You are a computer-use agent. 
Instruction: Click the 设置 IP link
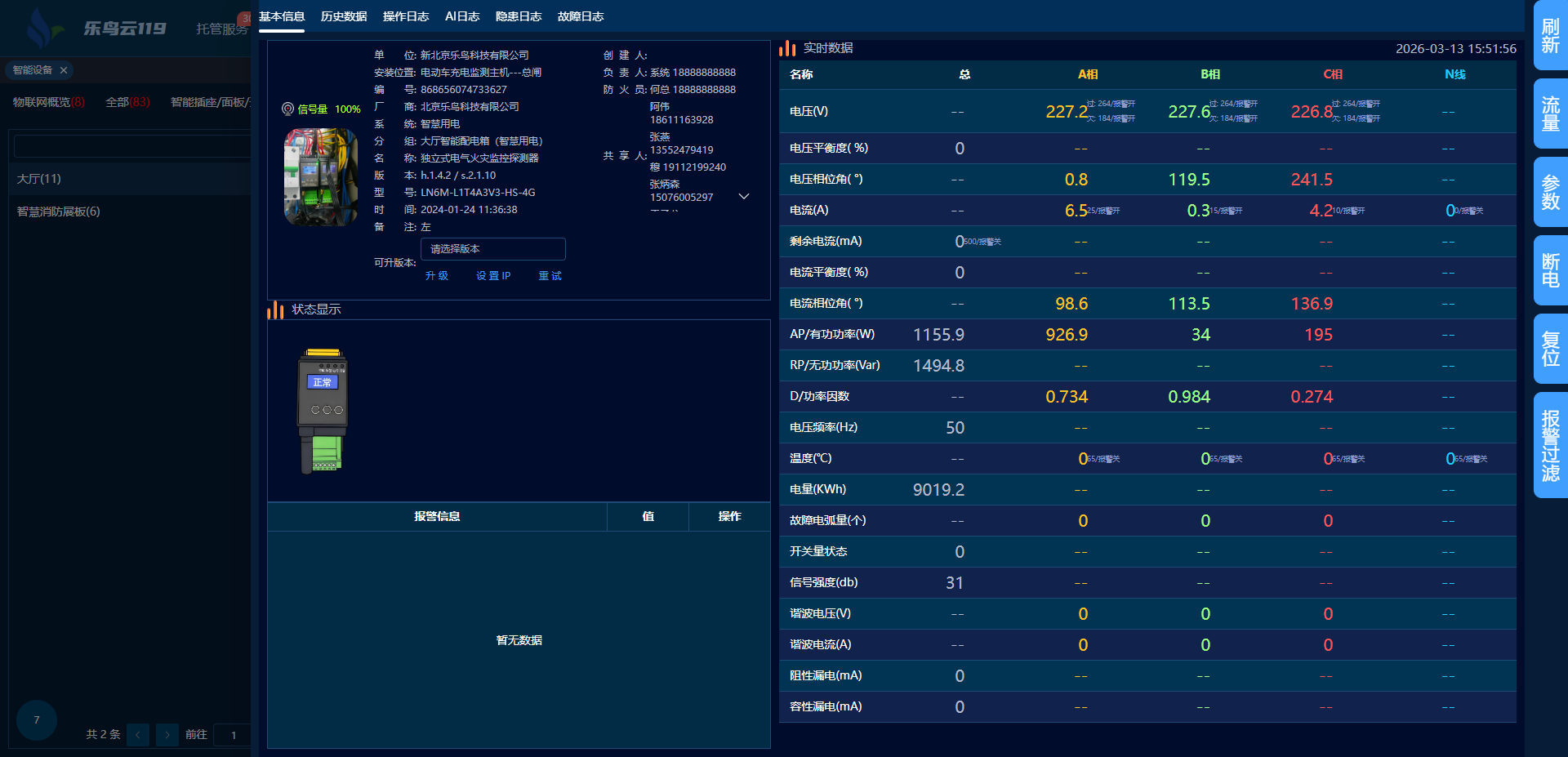(493, 276)
